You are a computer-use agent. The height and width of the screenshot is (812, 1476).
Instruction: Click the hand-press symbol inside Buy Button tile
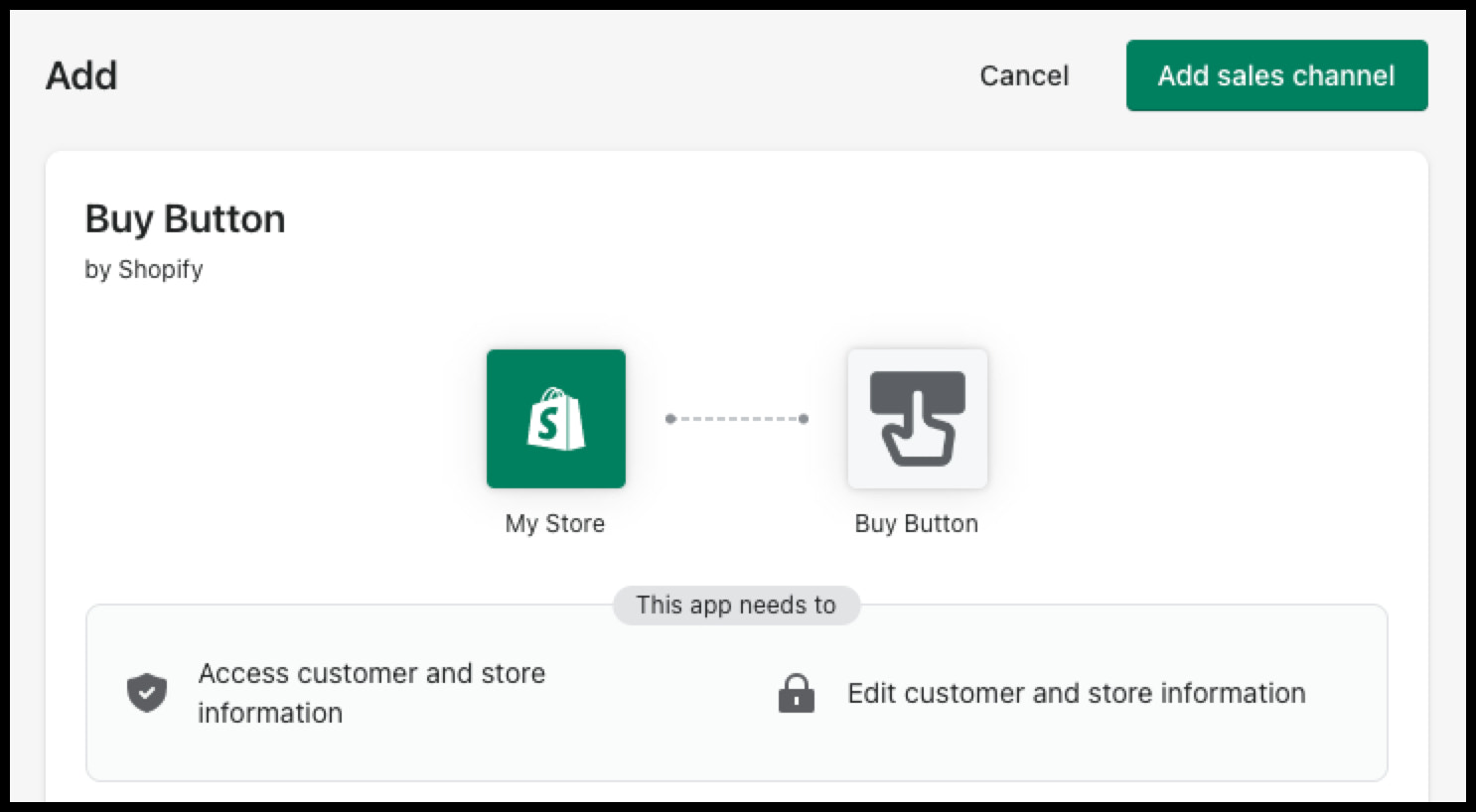tap(917, 418)
